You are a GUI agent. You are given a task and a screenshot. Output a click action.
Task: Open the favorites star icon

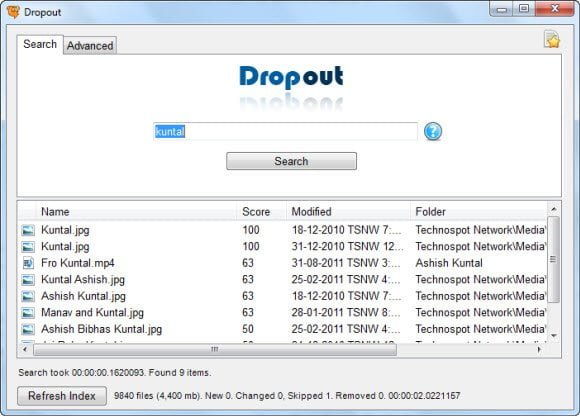click(552, 39)
